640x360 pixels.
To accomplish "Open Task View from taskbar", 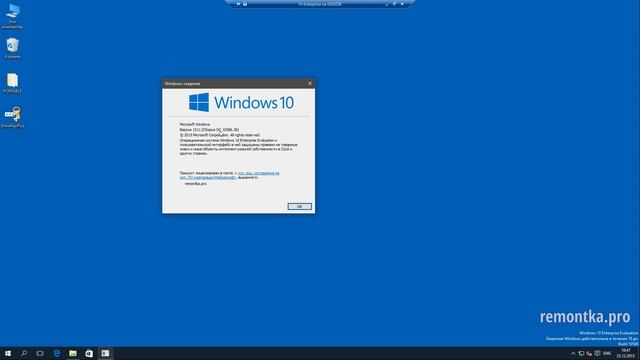I will click(40, 353).
